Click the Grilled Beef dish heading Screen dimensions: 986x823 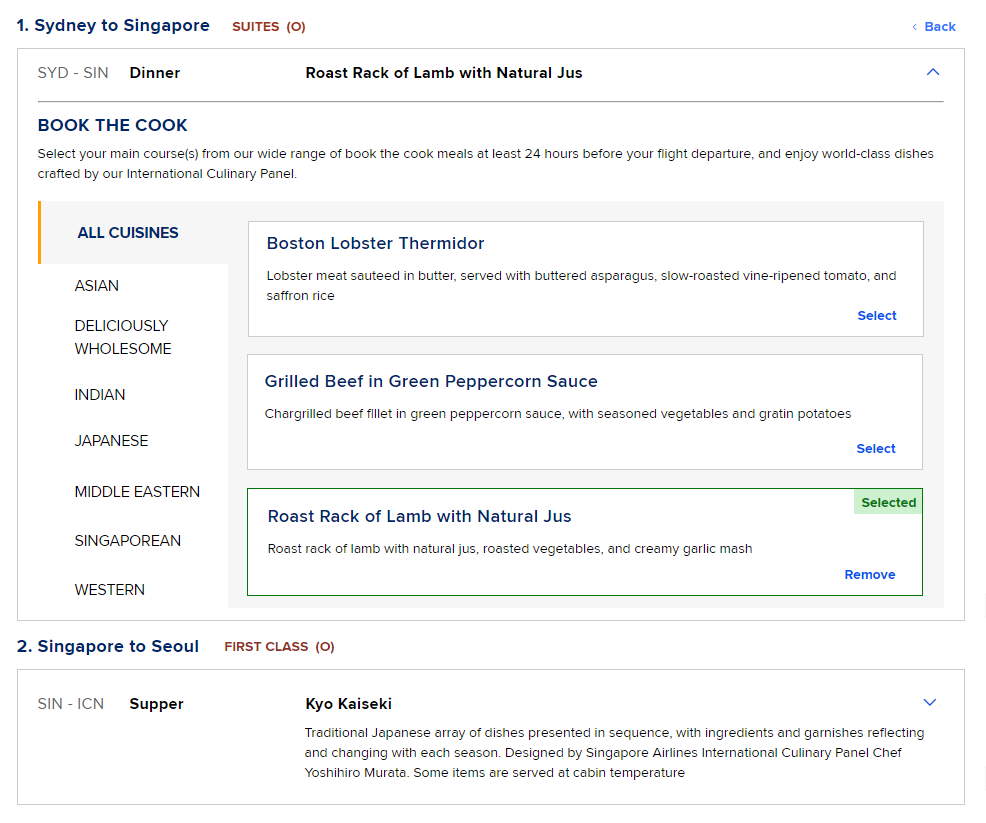pyautogui.click(x=431, y=381)
